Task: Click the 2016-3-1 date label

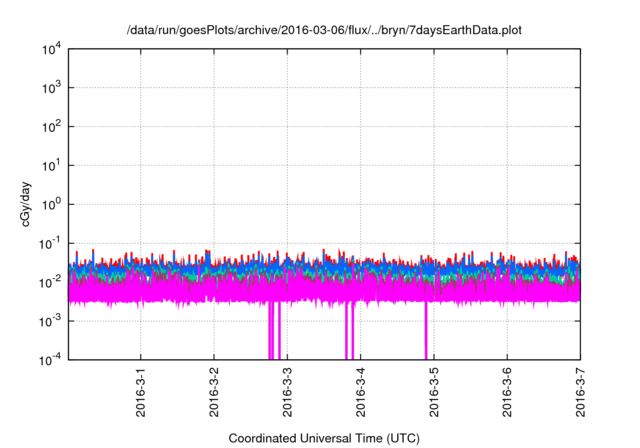Action: tap(141, 392)
